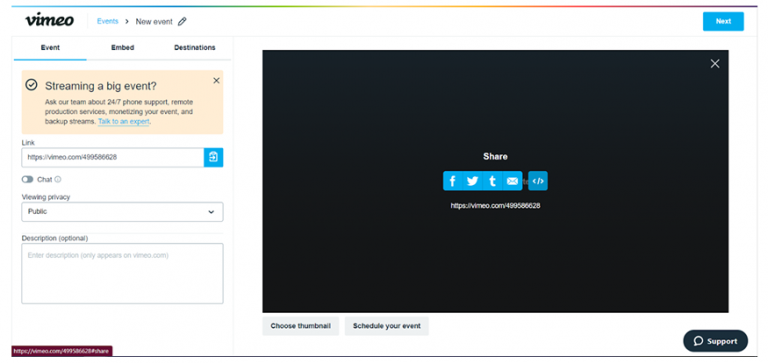Screen dimensions: 768x363
Task: Close the Share overlay
Action: point(715,63)
